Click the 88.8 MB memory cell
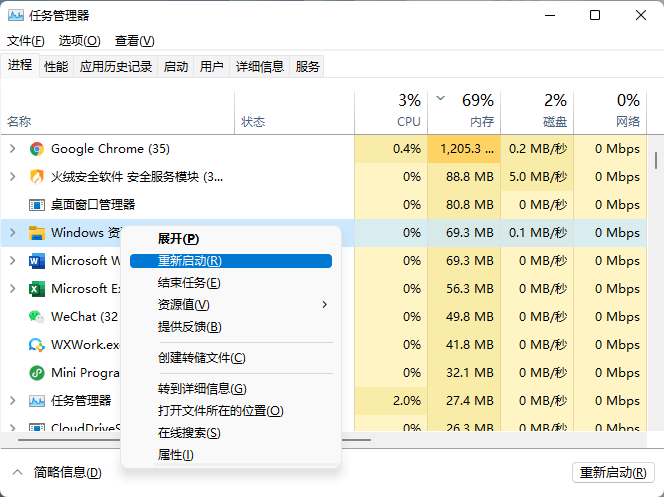664x497 pixels. coord(464,177)
